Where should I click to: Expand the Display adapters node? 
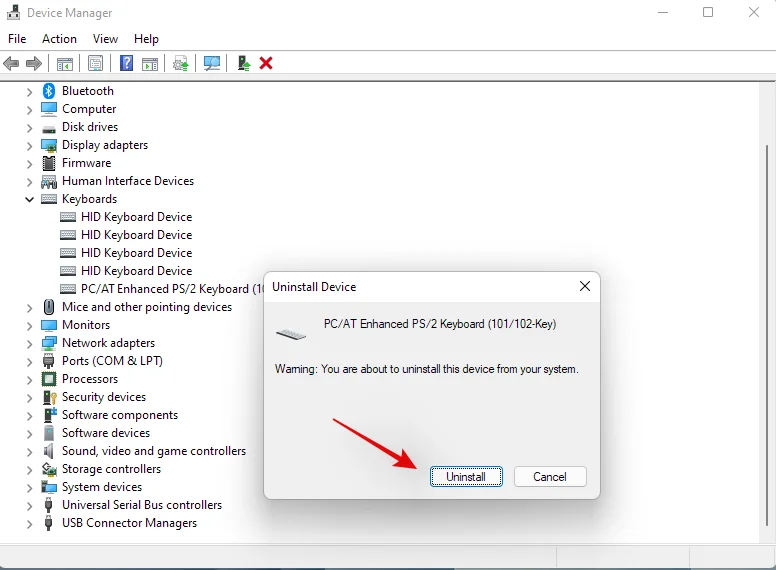pyautogui.click(x=29, y=145)
